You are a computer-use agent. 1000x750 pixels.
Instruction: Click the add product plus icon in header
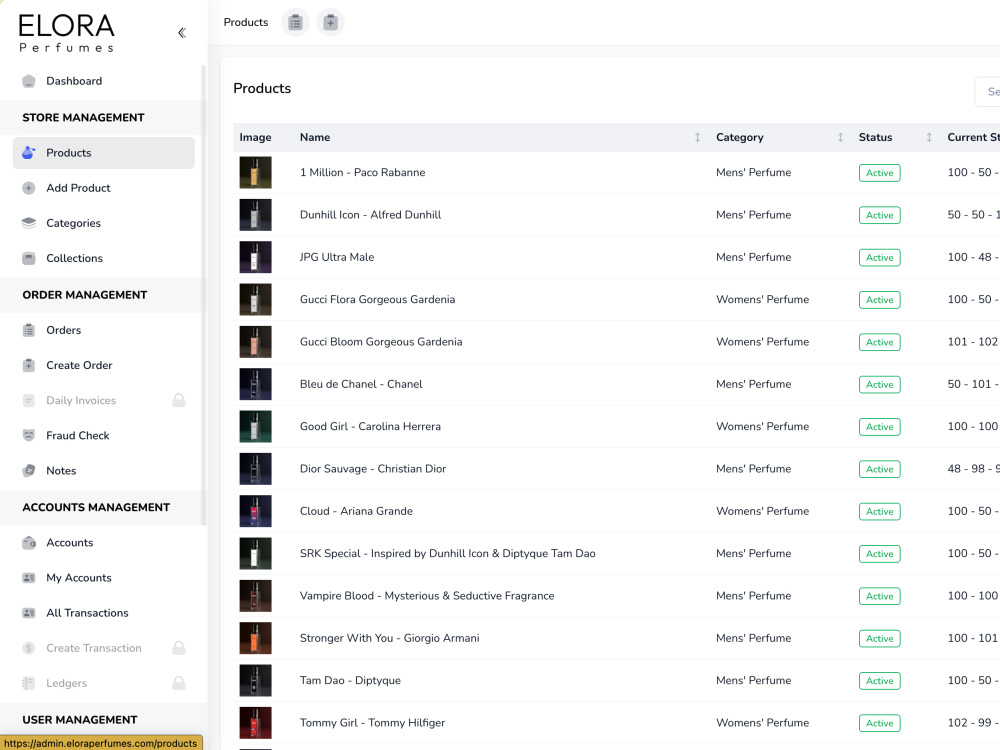tap(330, 22)
